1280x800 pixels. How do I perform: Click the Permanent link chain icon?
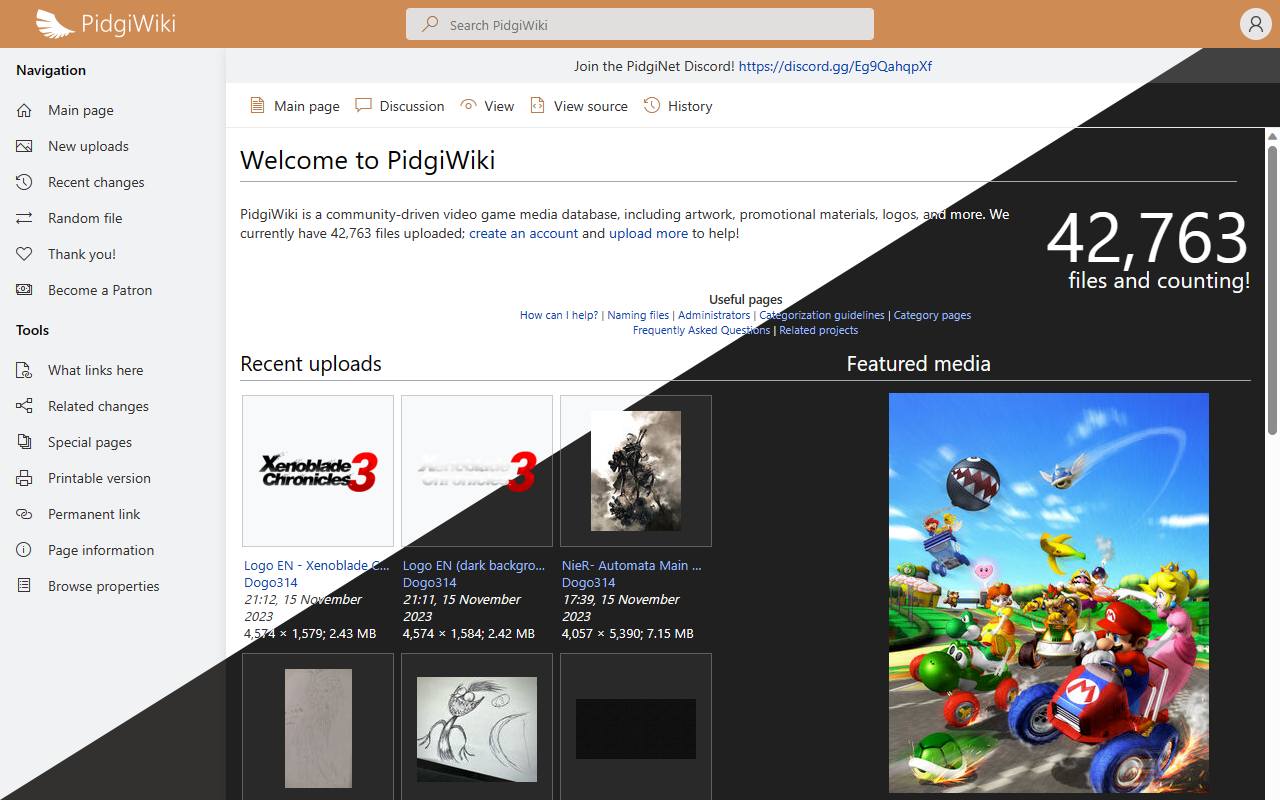click(22, 514)
